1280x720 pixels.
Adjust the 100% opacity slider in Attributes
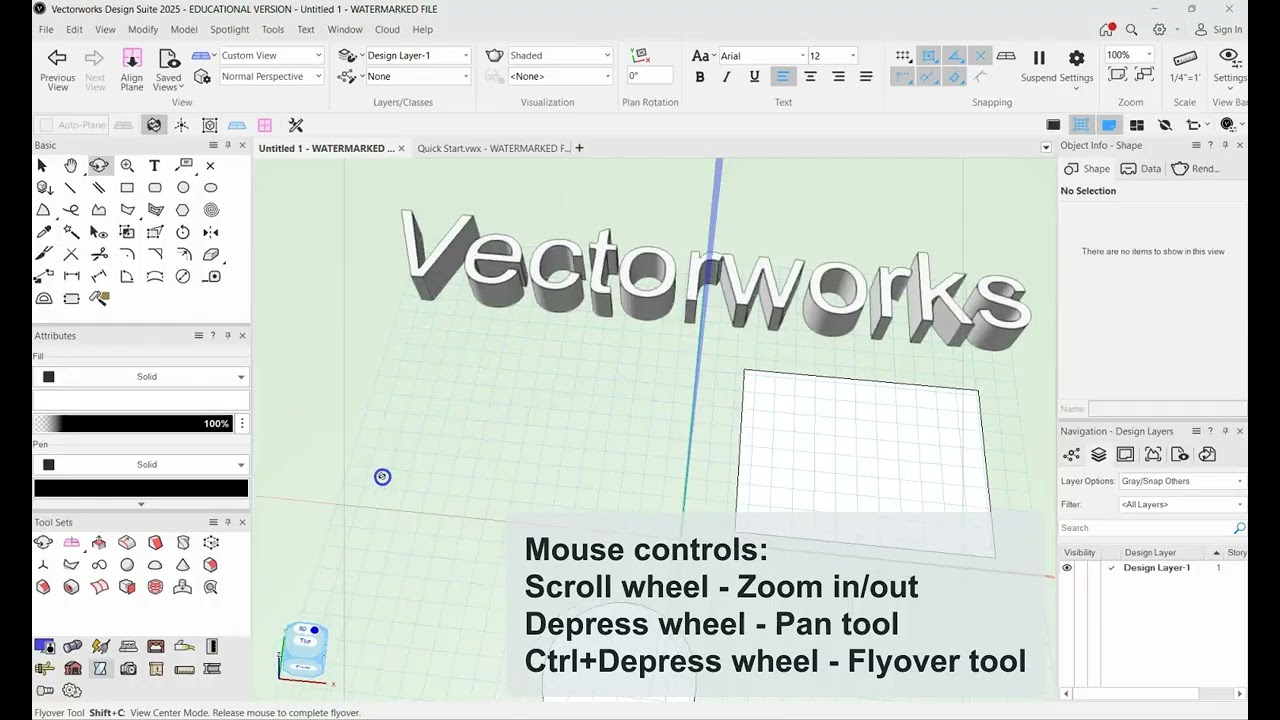[x=133, y=424]
